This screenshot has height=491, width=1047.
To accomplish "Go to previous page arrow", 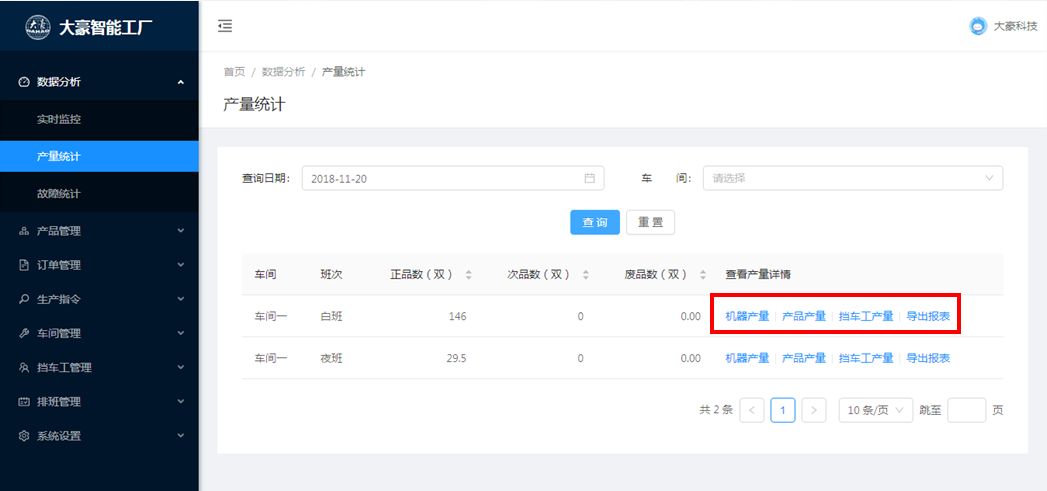I will (x=752, y=410).
